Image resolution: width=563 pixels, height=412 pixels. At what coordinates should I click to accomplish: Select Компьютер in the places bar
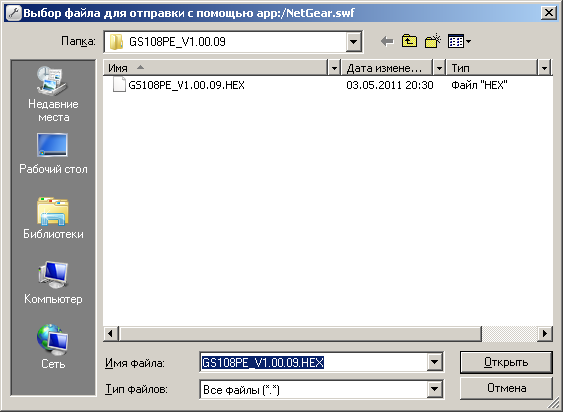click(x=53, y=283)
